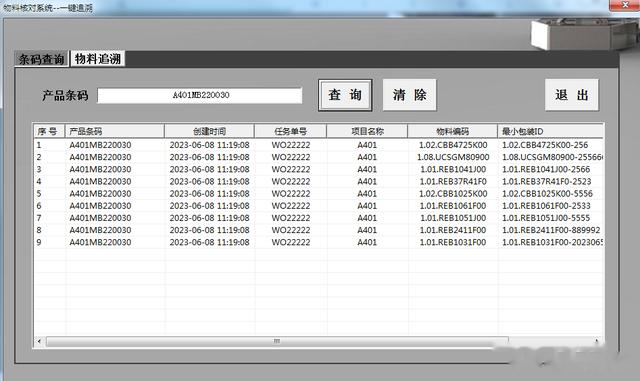Click WO22222 task number in row 8
The height and width of the screenshot is (381, 640).
pos(291,230)
